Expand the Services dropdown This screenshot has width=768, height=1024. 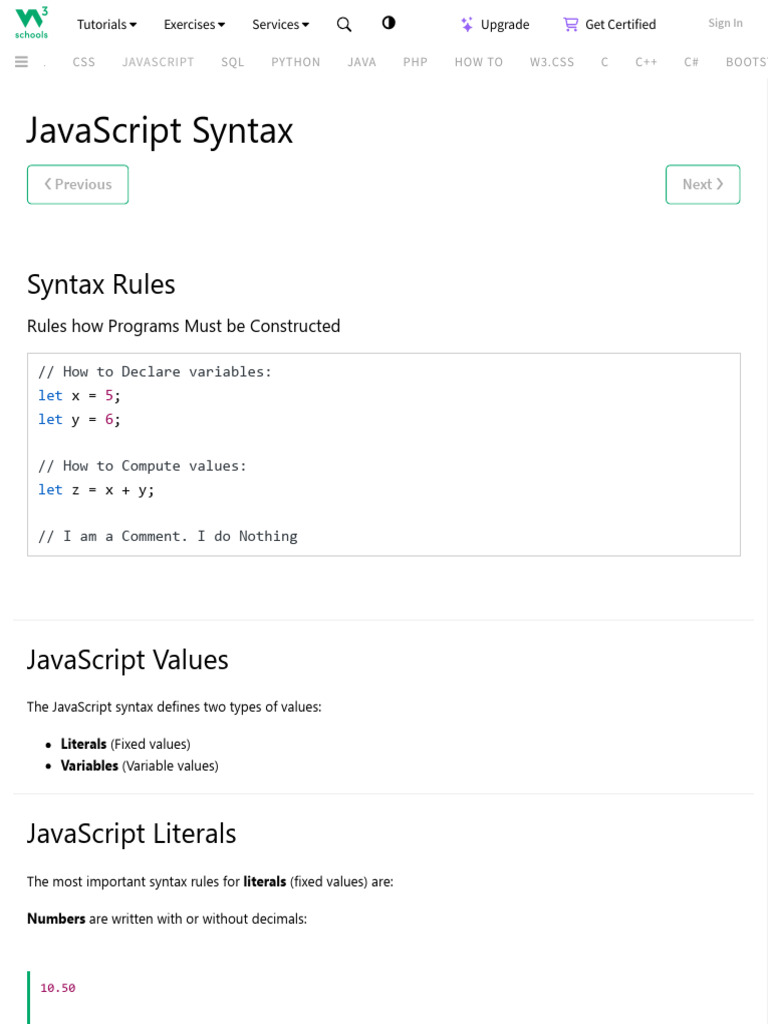[280, 24]
